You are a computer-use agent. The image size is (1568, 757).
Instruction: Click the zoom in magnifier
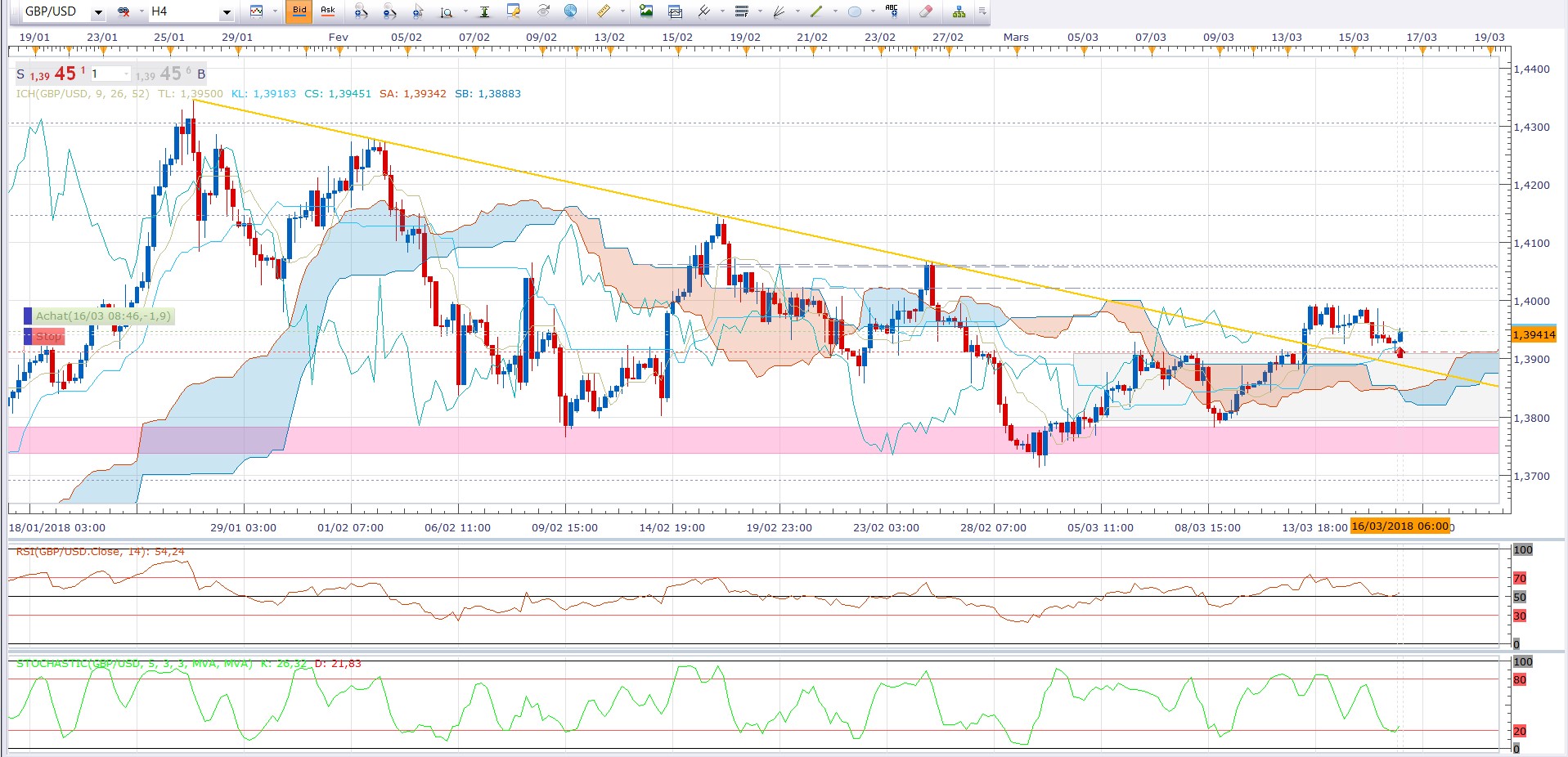362,11
